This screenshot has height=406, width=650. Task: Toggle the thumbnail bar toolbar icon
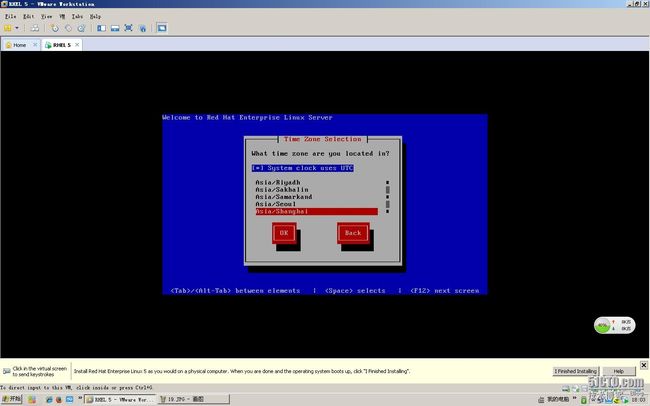pos(115,28)
